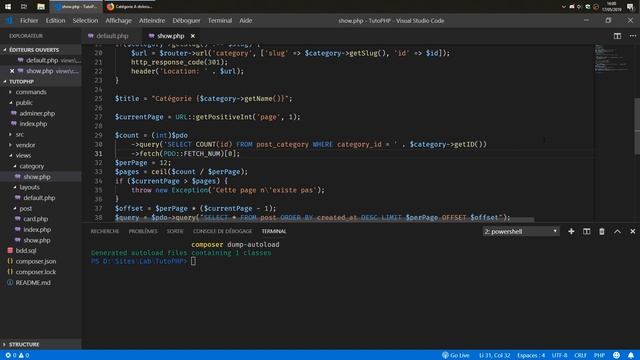640x360 pixels.
Task: Close the terminal panel
Action: coord(633,231)
